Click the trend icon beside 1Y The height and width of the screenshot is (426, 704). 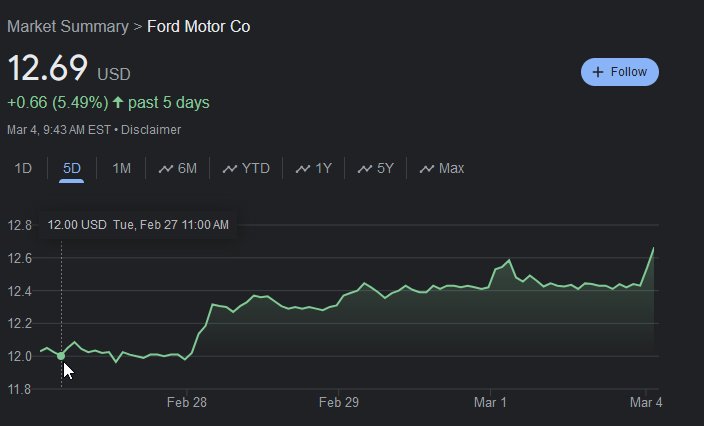[303, 169]
